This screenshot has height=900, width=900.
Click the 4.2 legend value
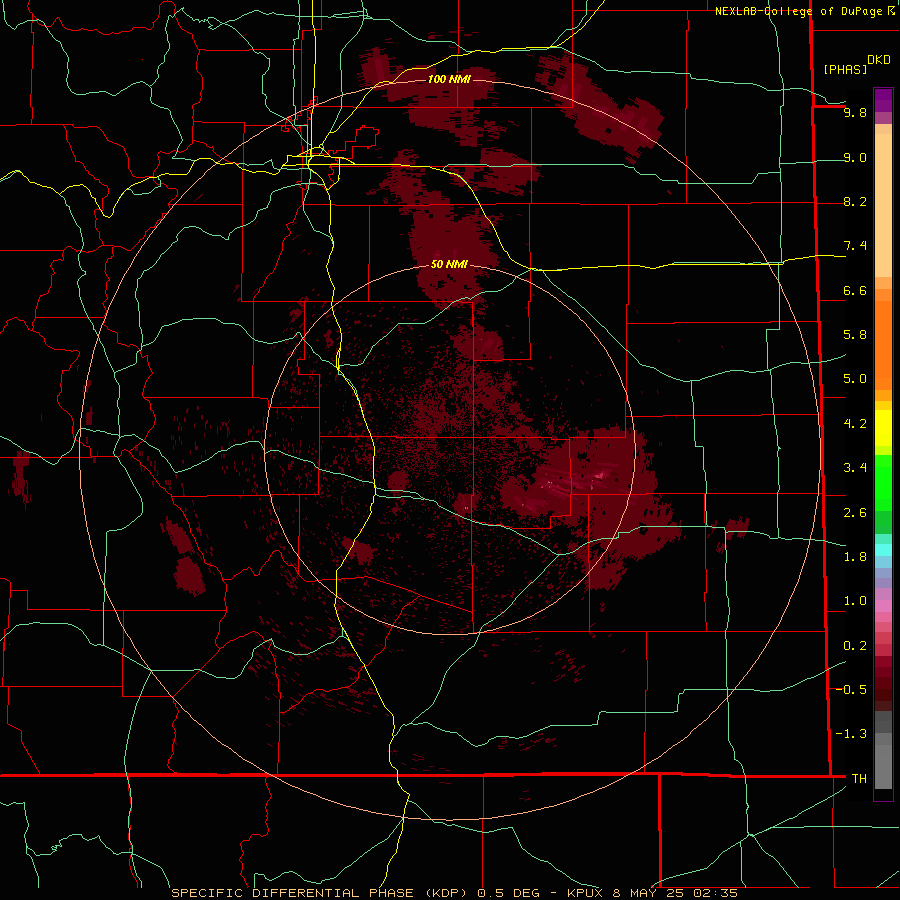[855, 423]
